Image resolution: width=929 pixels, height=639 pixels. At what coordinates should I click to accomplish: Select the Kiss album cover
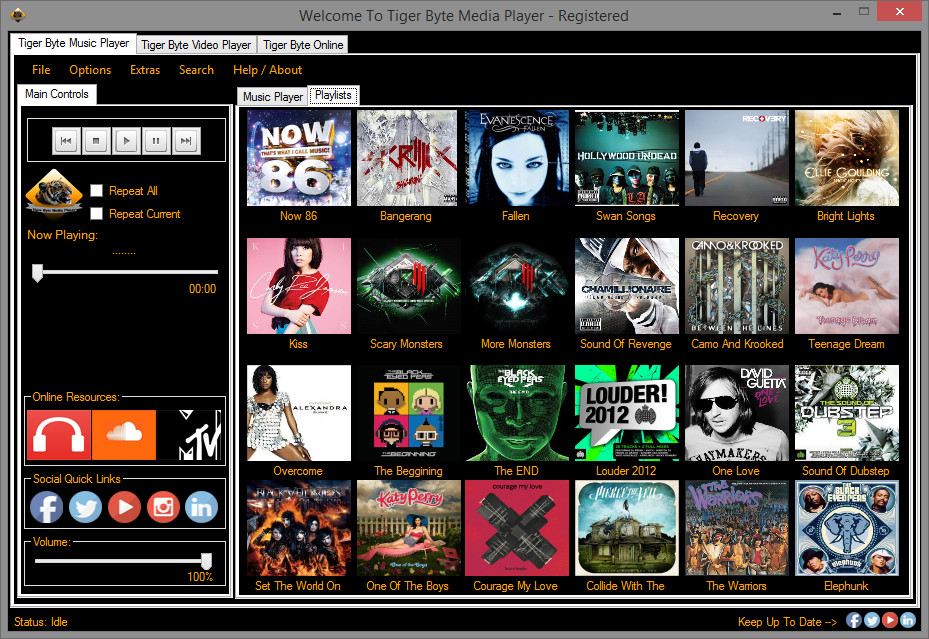pos(299,286)
